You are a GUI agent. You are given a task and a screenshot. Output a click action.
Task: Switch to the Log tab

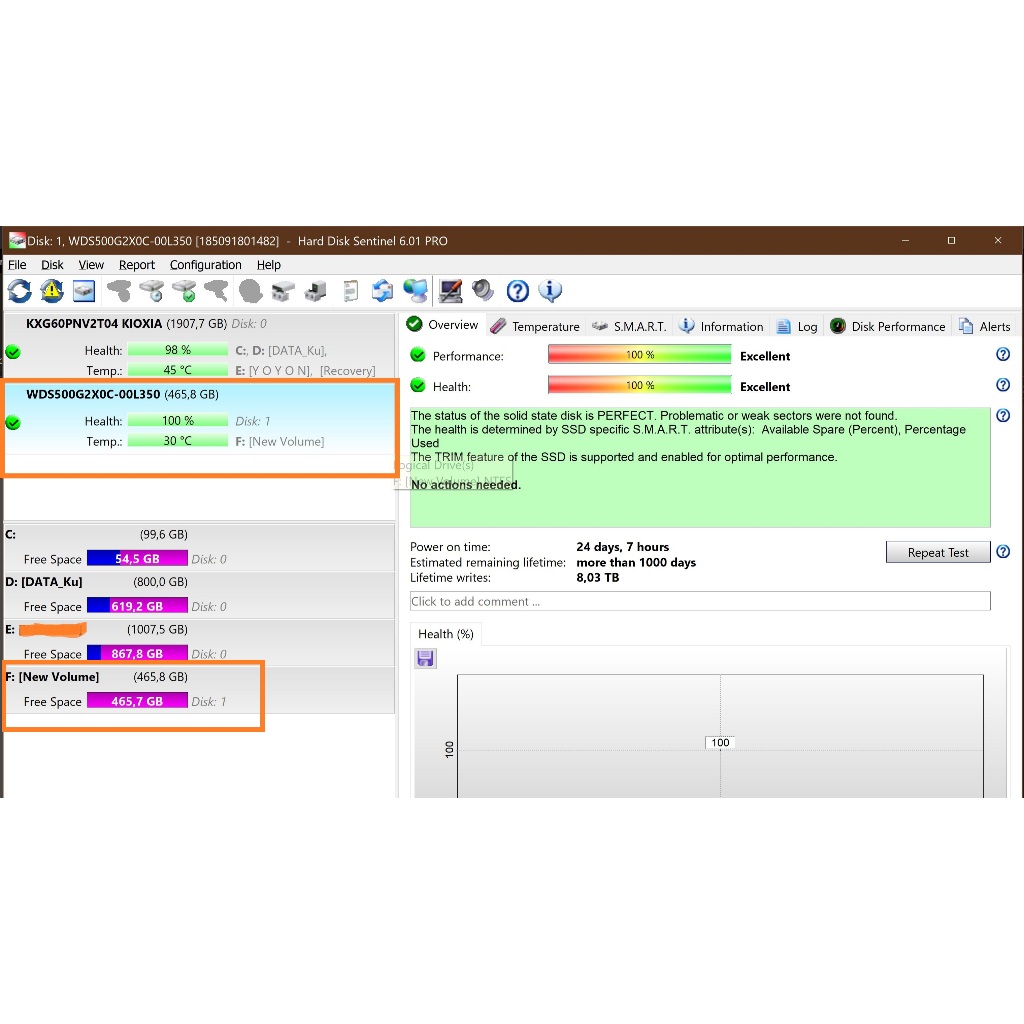[797, 326]
